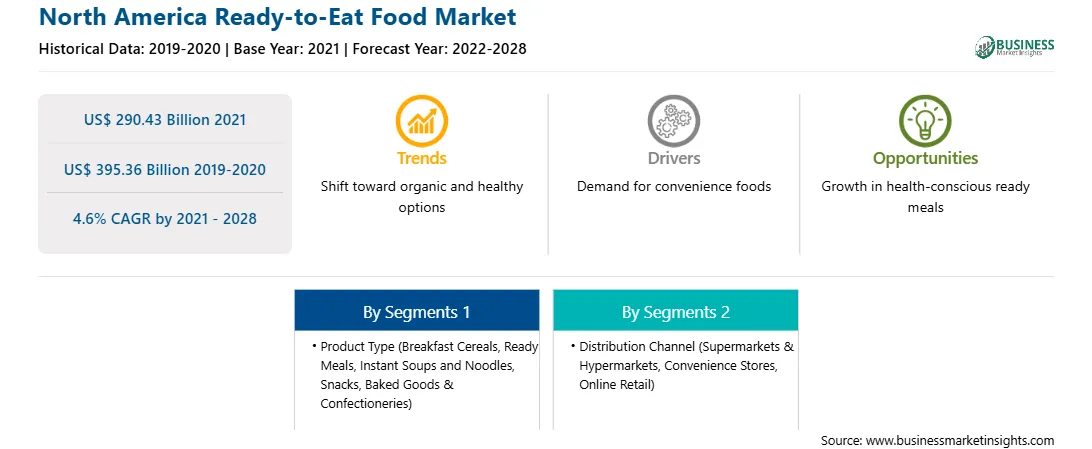1092x449 pixels.
Task: Click the Growth in health-conscious ready meals text
Action: click(925, 196)
